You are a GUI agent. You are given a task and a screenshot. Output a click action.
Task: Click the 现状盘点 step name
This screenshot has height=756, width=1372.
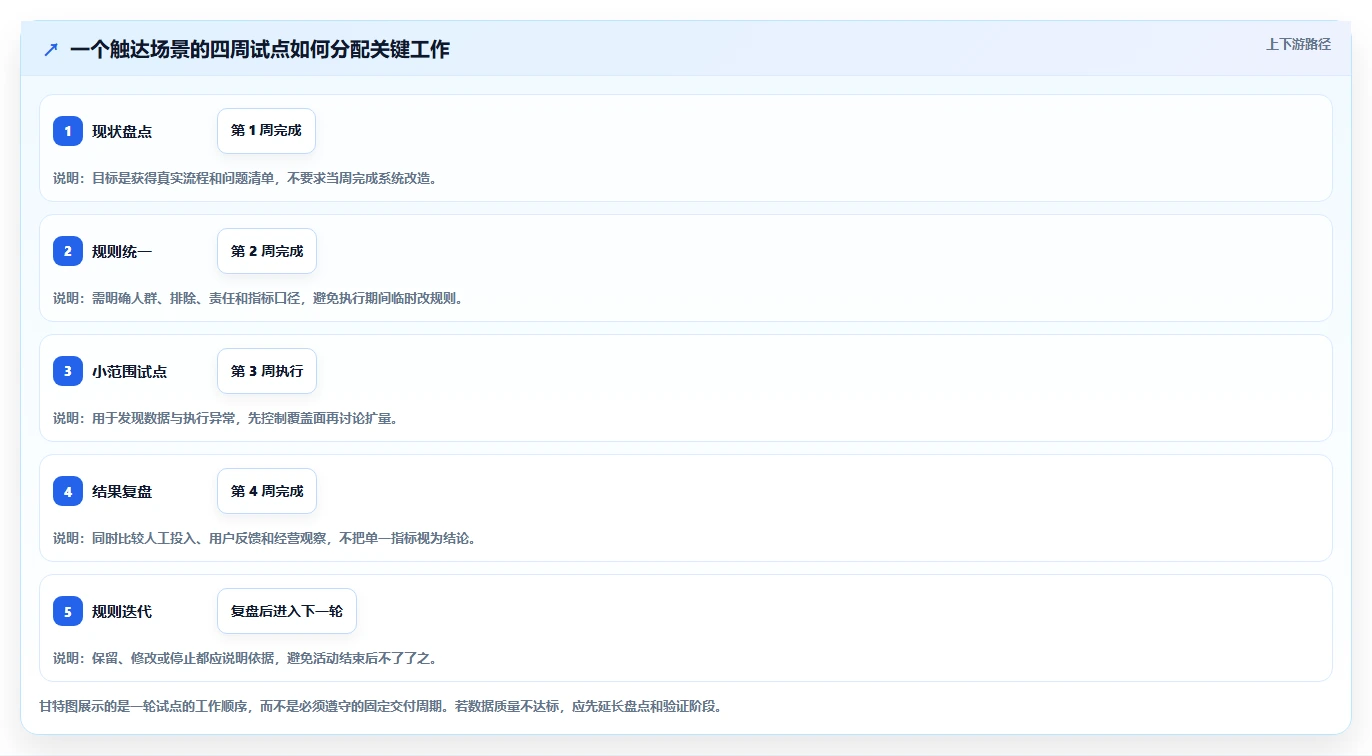122,131
